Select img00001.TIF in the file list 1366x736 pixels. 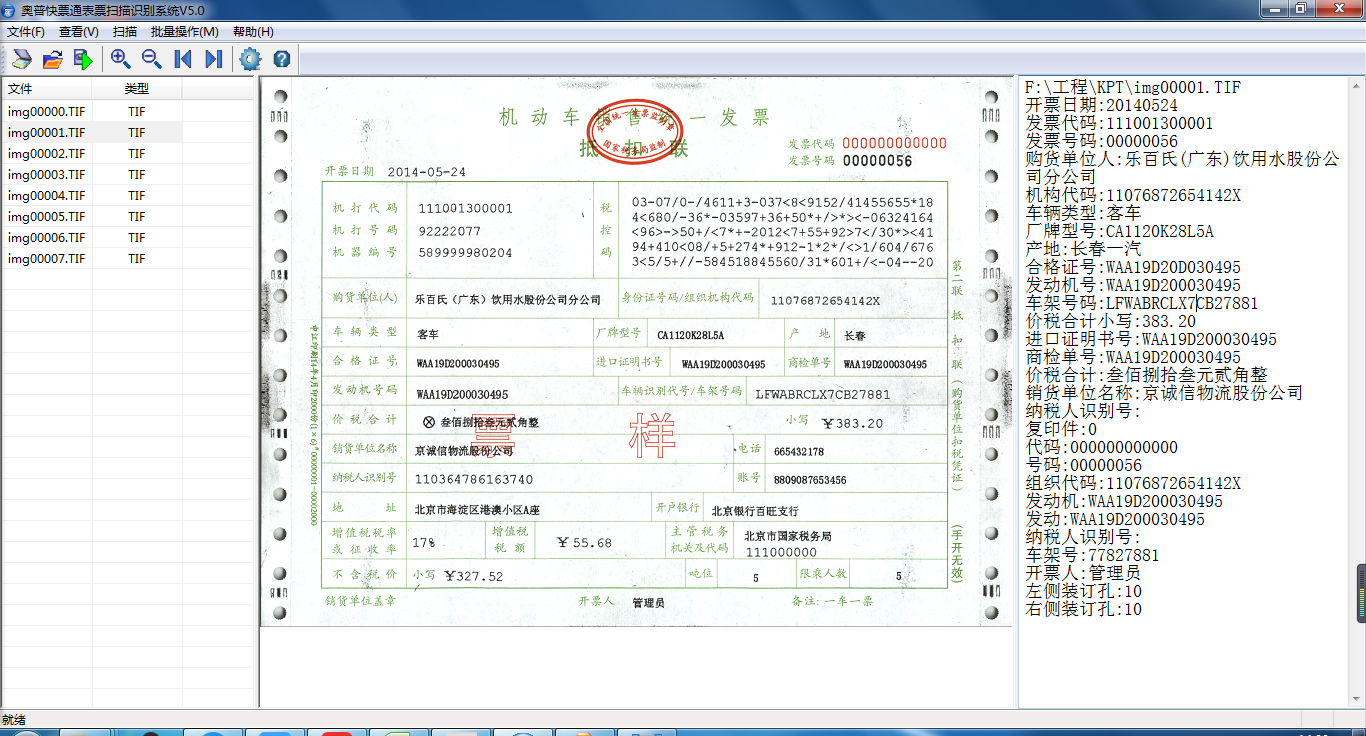(x=47, y=132)
